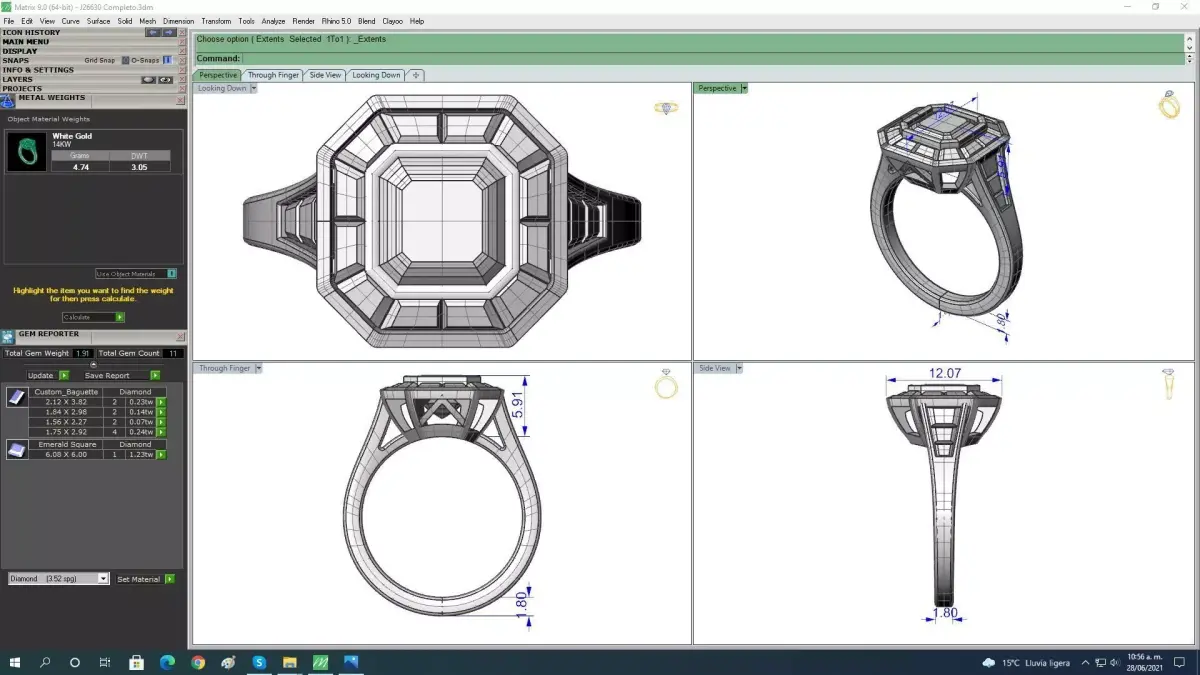This screenshot has width=1200, height=675.
Task: Close the Metal Weights panel
Action: pyautogui.click(x=180, y=100)
